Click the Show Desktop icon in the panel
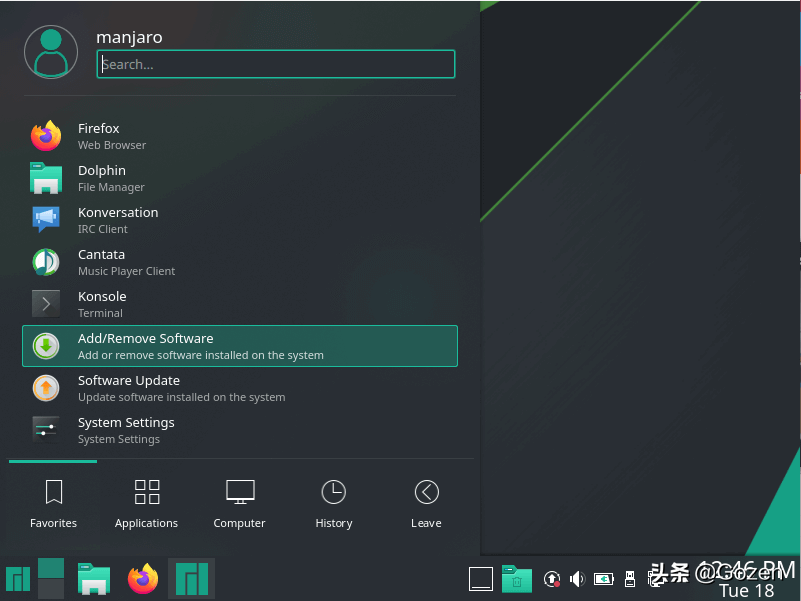 pyautogui.click(x=481, y=579)
